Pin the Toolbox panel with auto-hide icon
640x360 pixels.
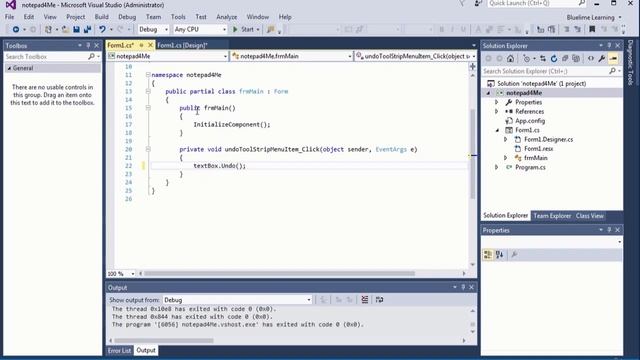[x=88, y=46]
